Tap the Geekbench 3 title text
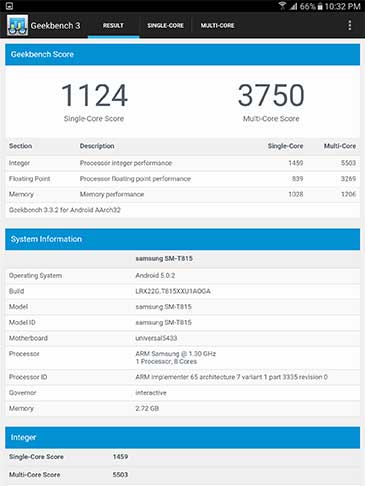Viewport: 365px width, 486px height. (x=55, y=26)
